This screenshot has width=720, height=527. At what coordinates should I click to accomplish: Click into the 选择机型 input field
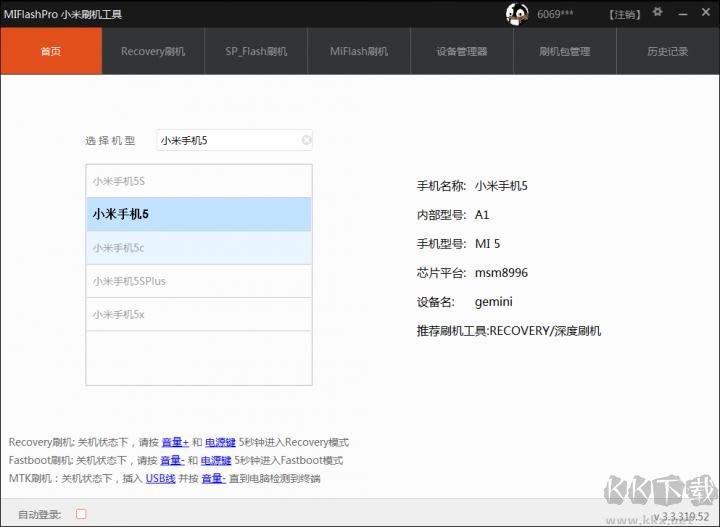coord(228,140)
